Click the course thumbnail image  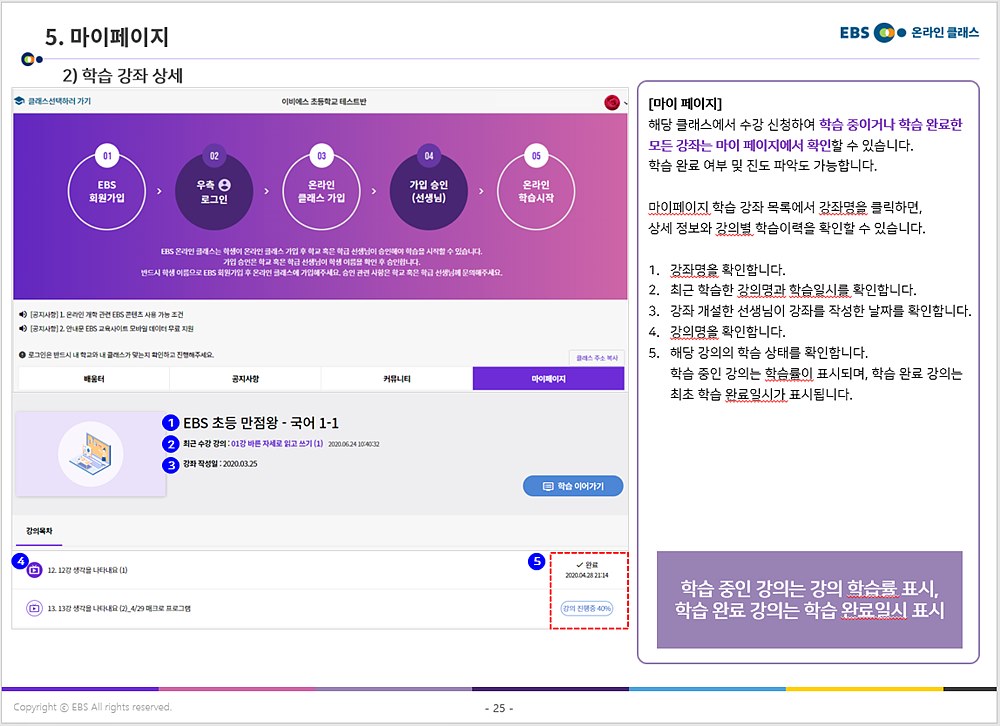point(91,454)
